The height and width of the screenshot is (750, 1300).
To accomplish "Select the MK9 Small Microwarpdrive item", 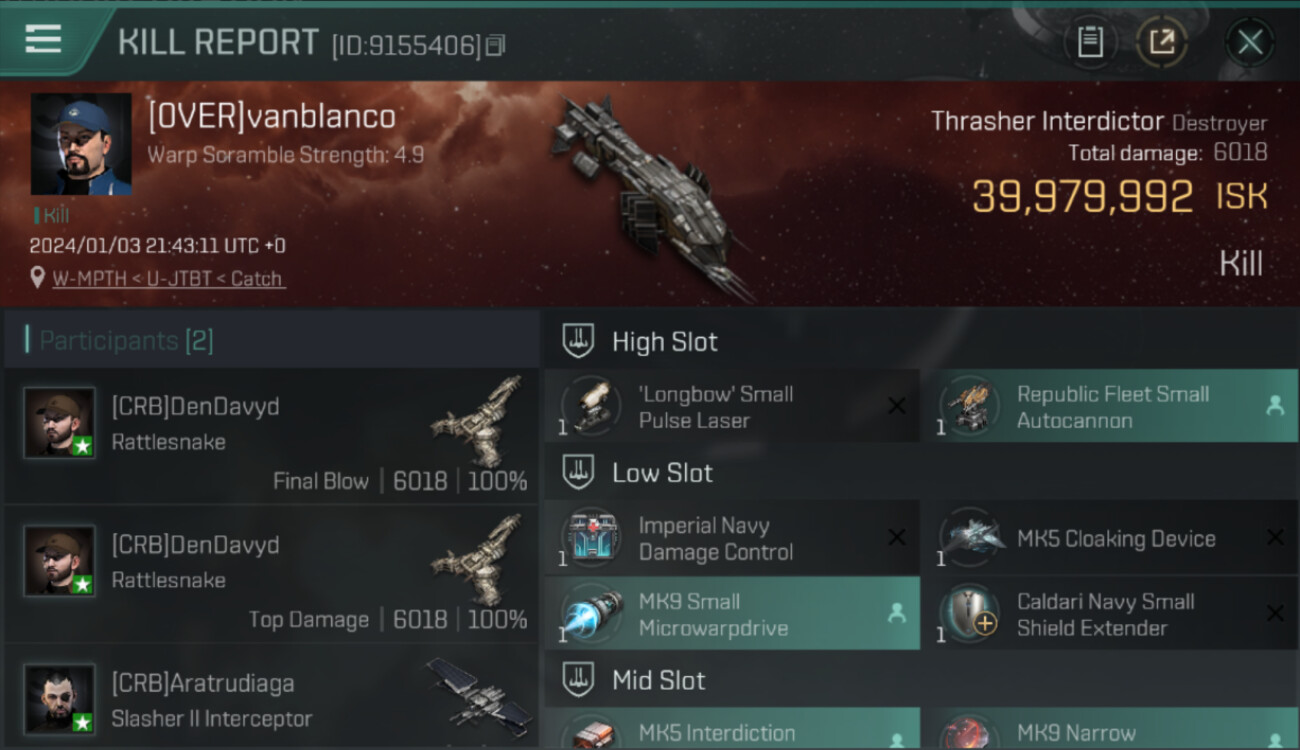I will pos(732,613).
